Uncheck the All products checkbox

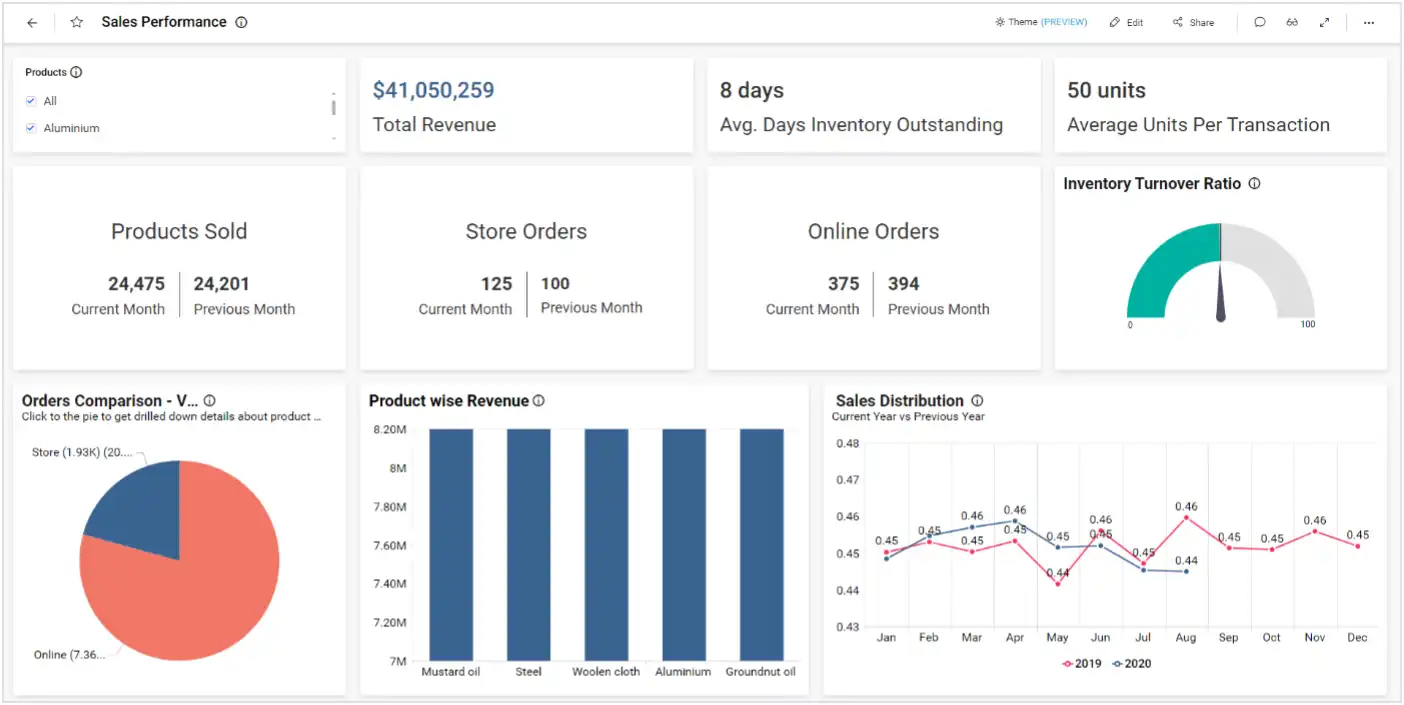click(x=30, y=100)
